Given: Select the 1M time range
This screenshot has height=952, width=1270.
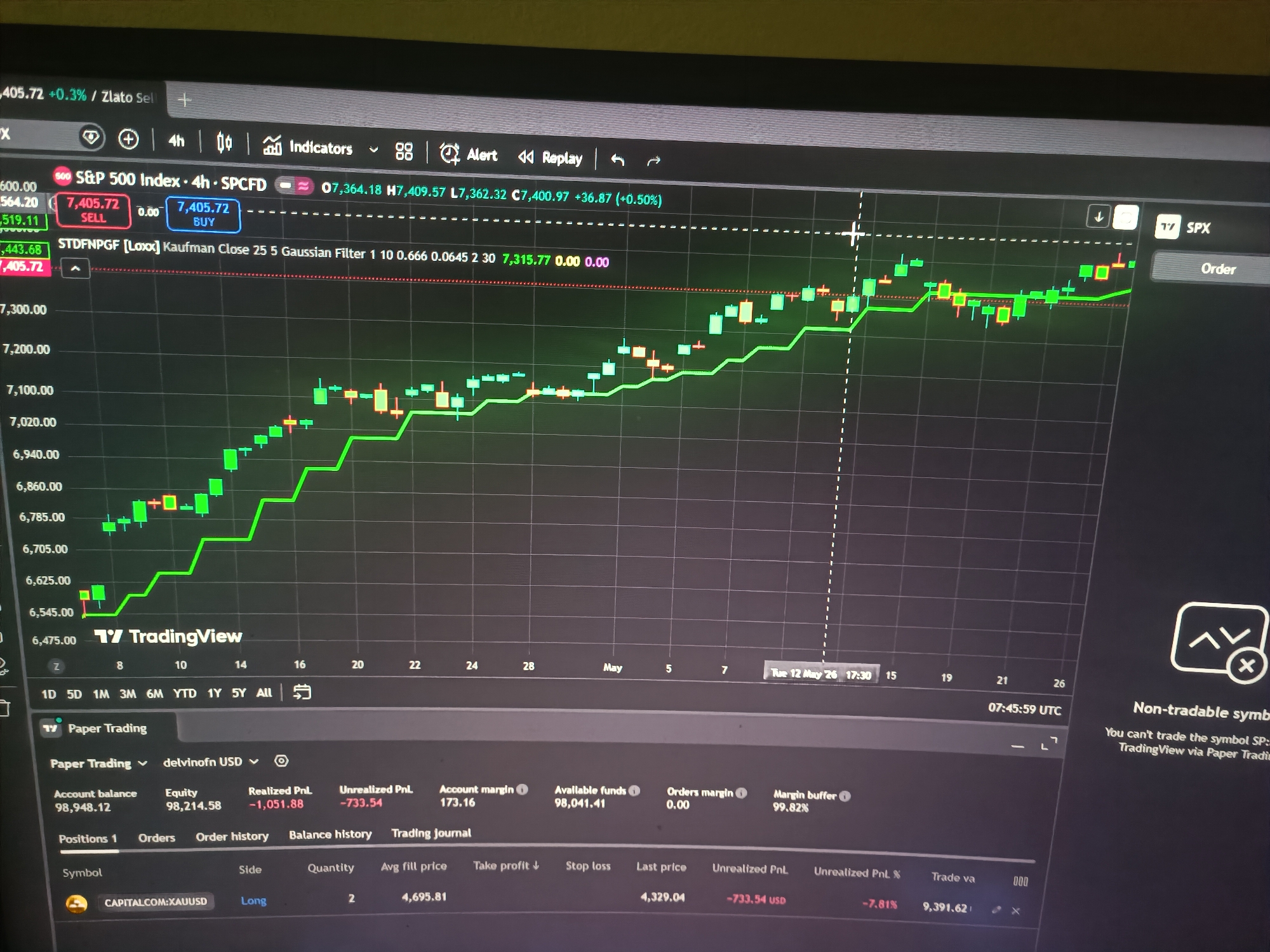Looking at the screenshot, I should point(101,694).
